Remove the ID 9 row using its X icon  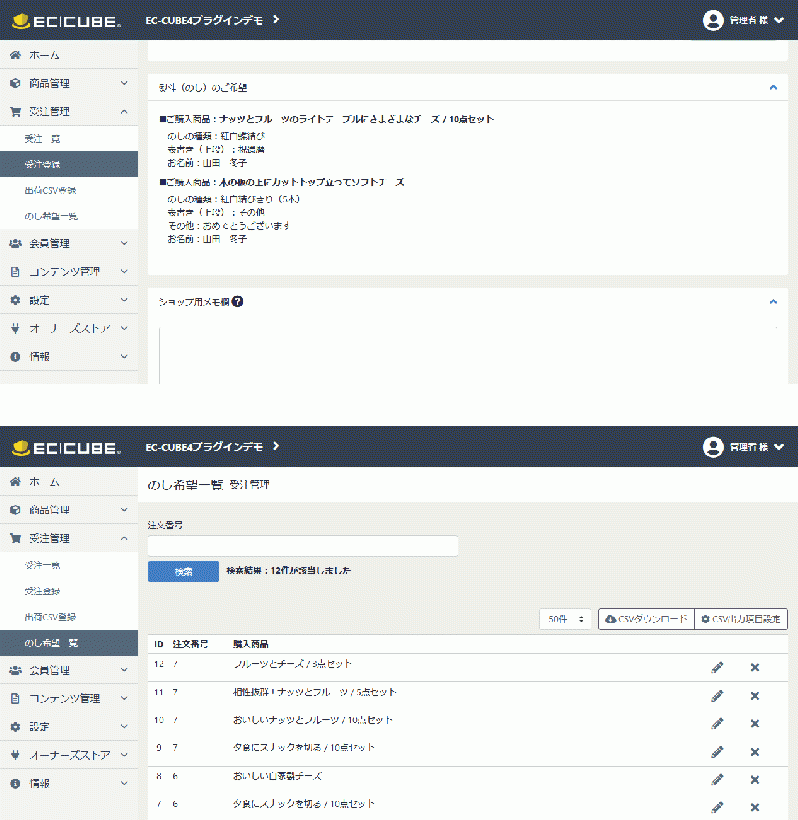point(755,752)
